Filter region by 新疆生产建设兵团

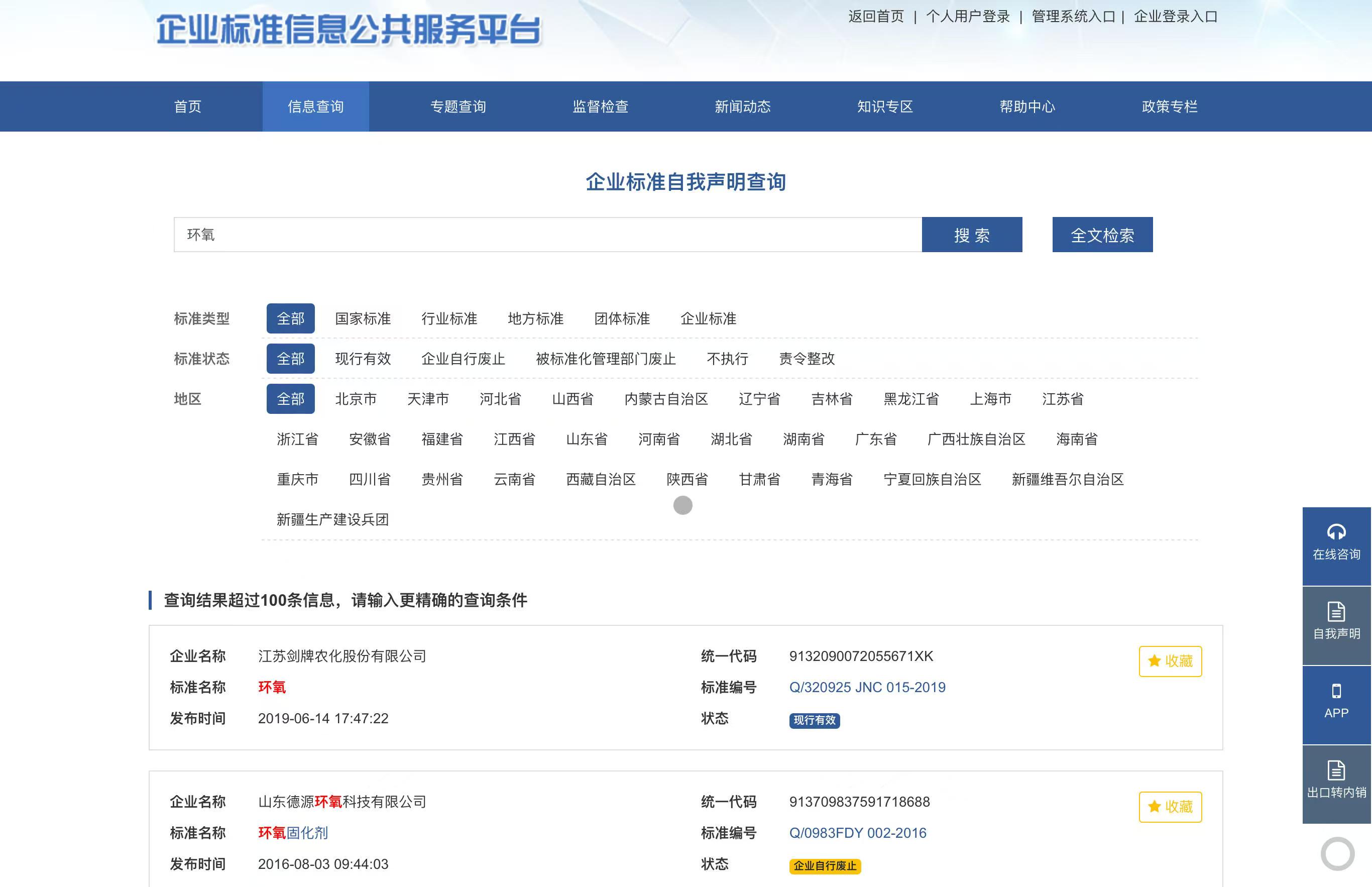click(333, 519)
